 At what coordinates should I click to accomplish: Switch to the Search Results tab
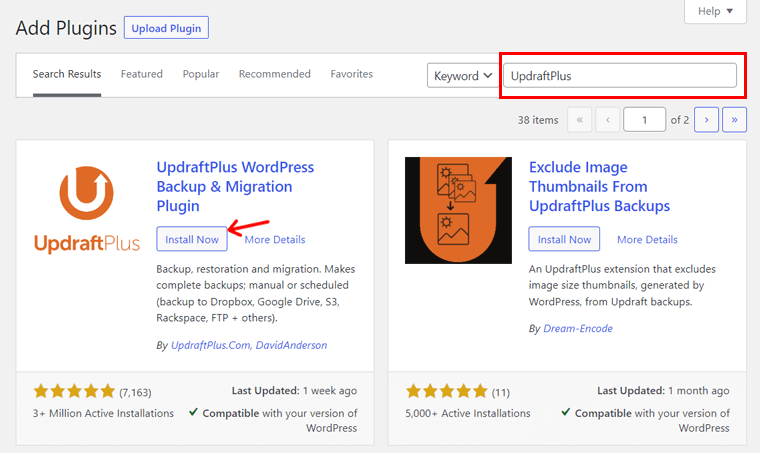67,74
